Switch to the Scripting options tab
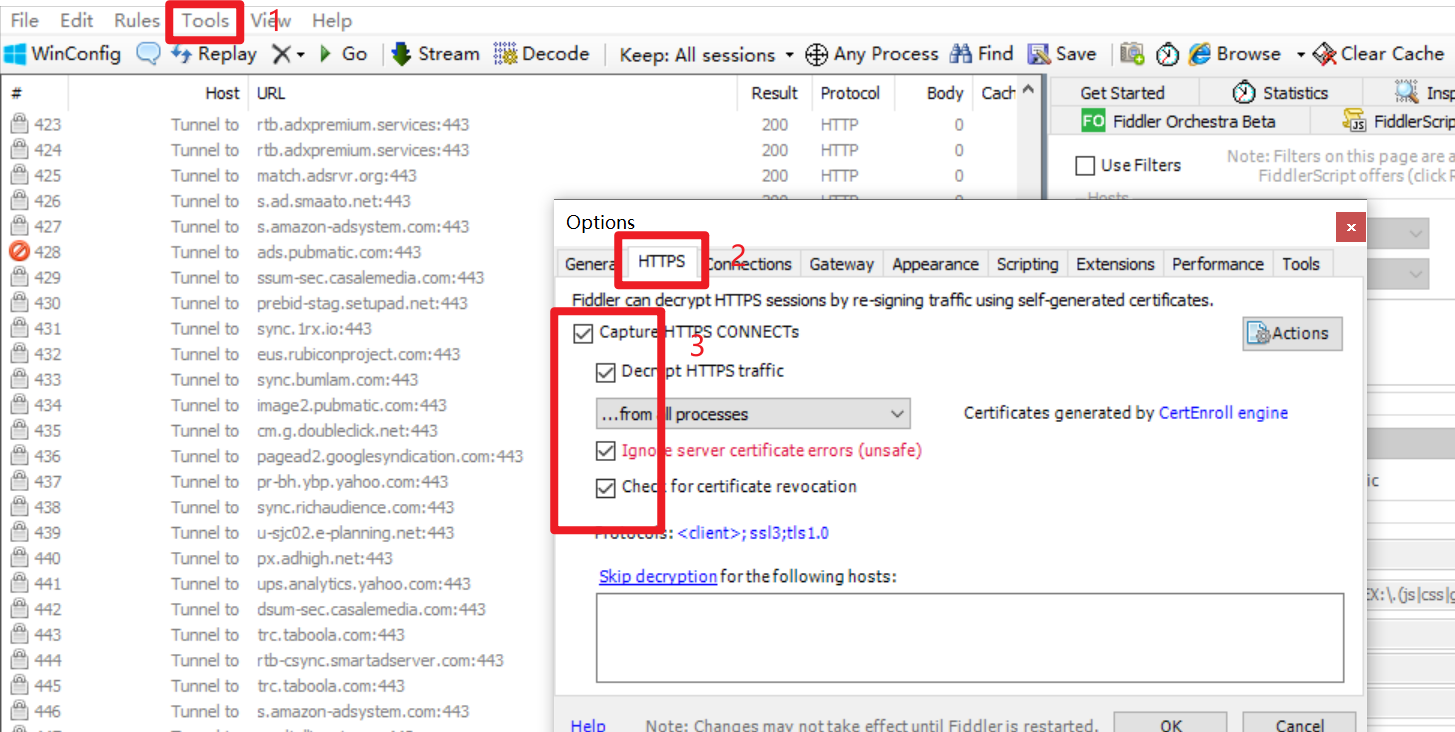 tap(1027, 264)
